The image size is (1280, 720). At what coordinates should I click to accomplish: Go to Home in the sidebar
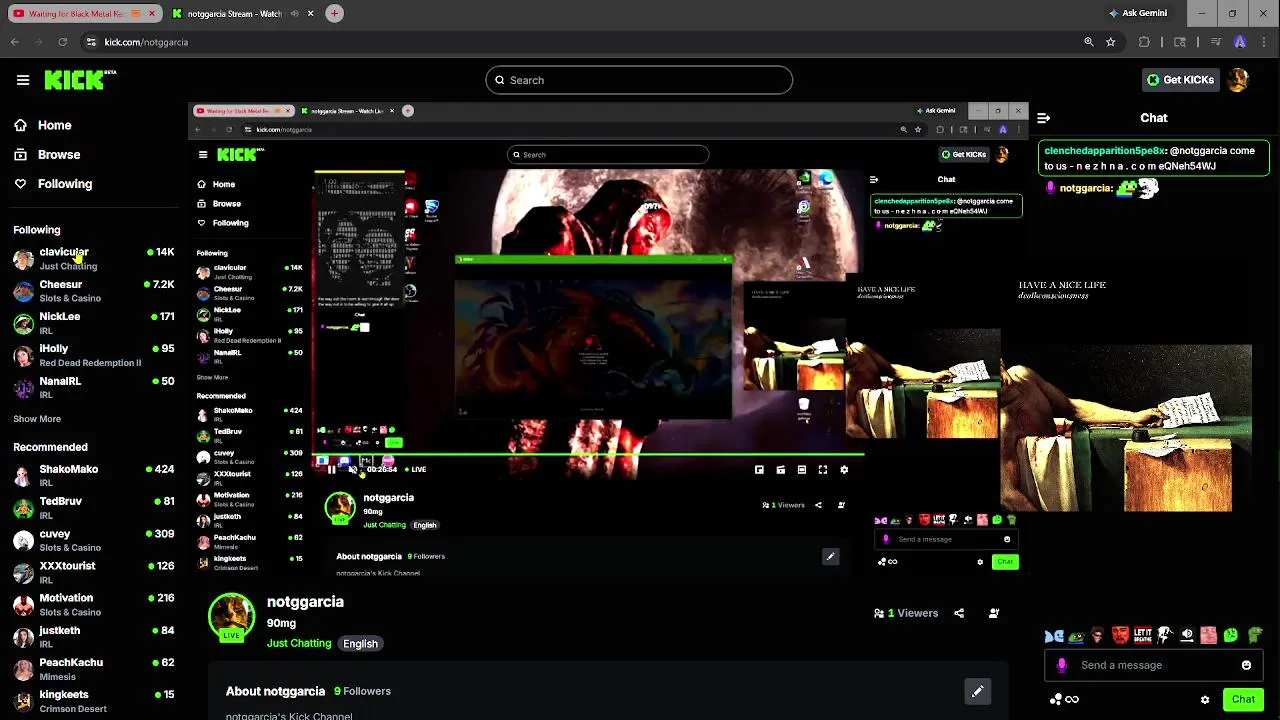click(43, 125)
